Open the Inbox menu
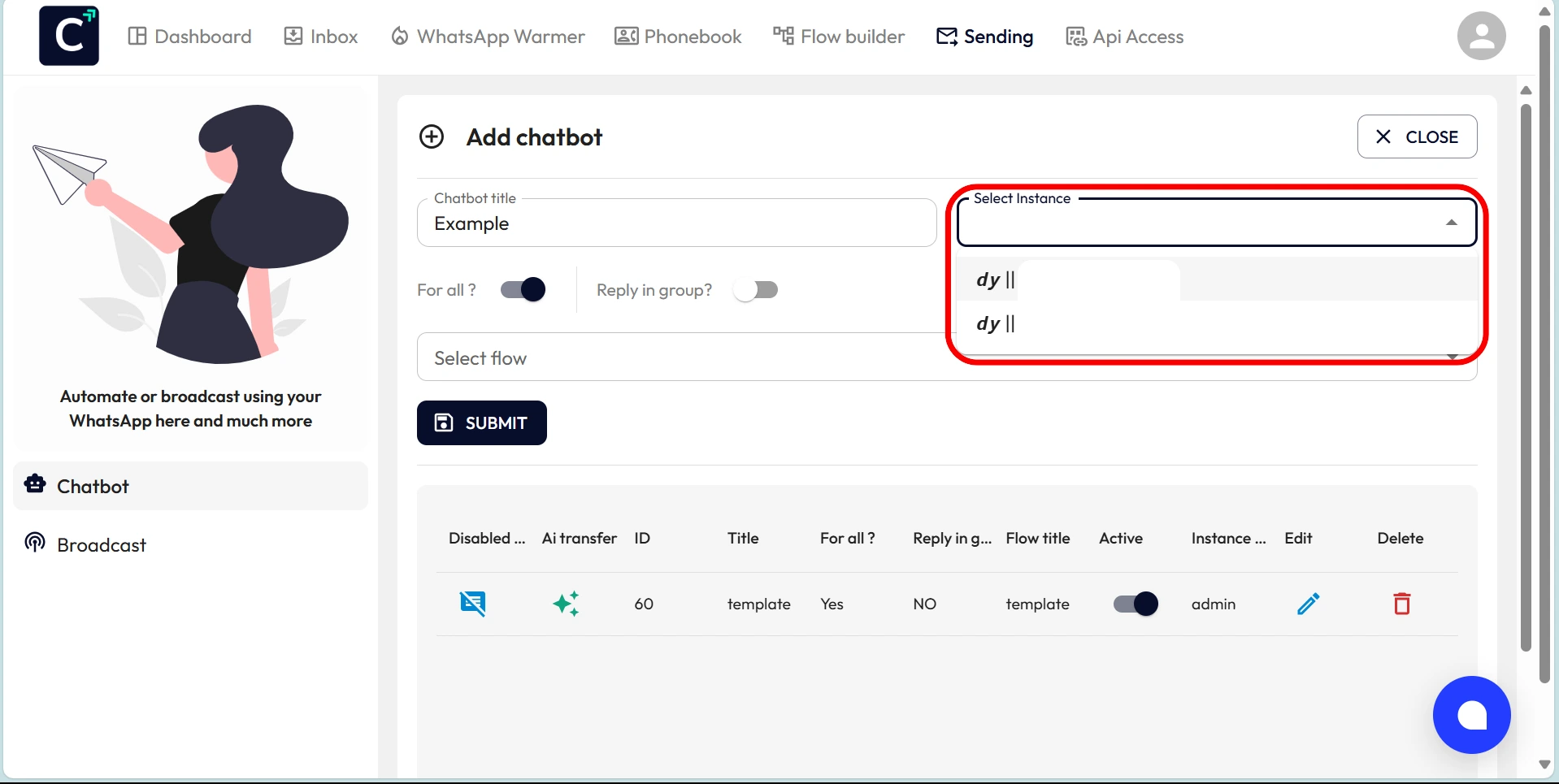This screenshot has height=784, width=1559. [321, 37]
